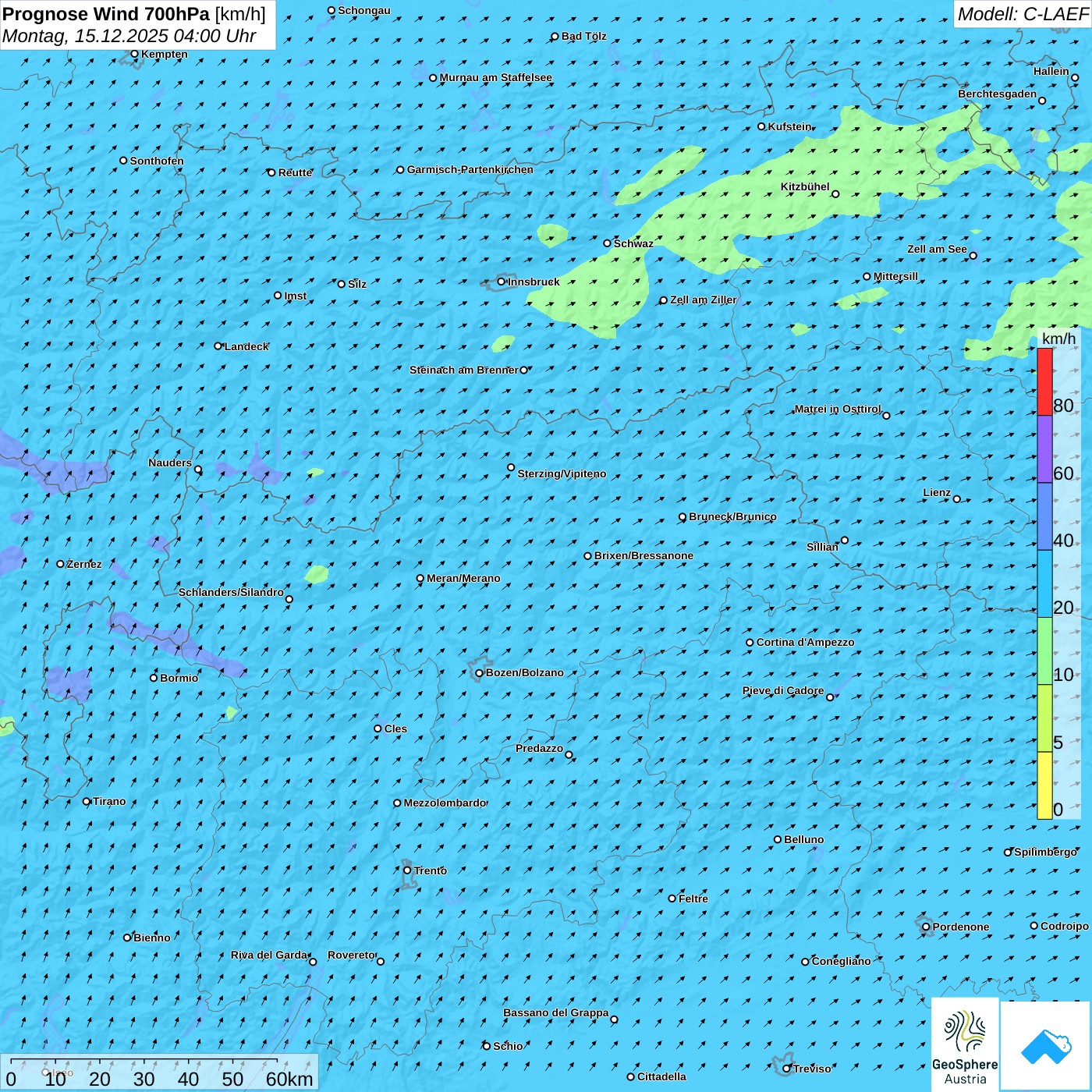Image resolution: width=1092 pixels, height=1092 pixels.
Task: Click the Pordenone city label
Action: pyautogui.click(x=960, y=927)
